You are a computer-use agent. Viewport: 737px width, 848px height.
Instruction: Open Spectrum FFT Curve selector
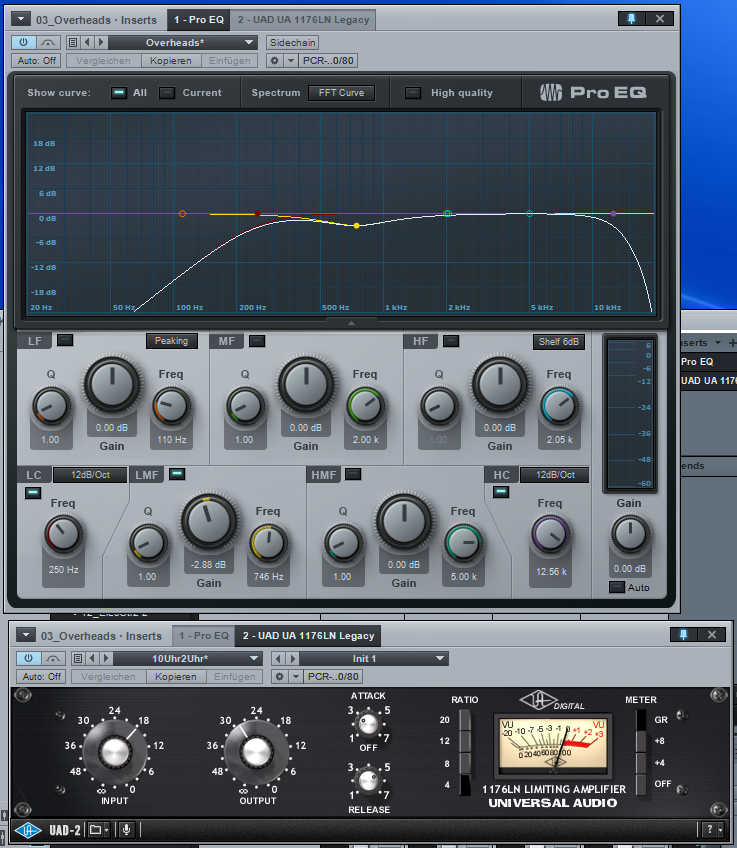[341, 92]
